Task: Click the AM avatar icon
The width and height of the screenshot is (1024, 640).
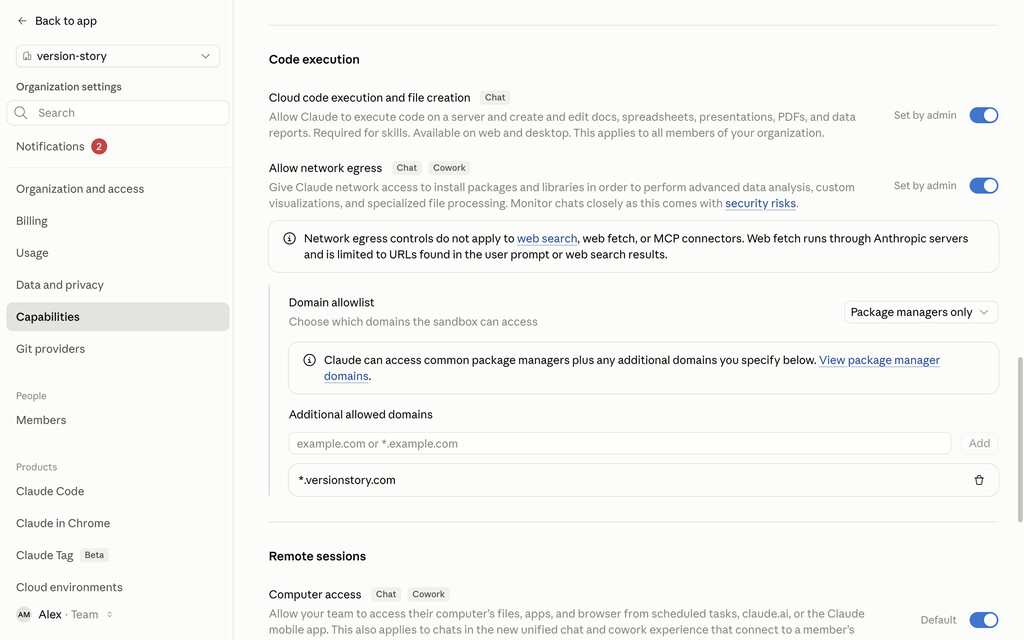Action: tap(24, 615)
